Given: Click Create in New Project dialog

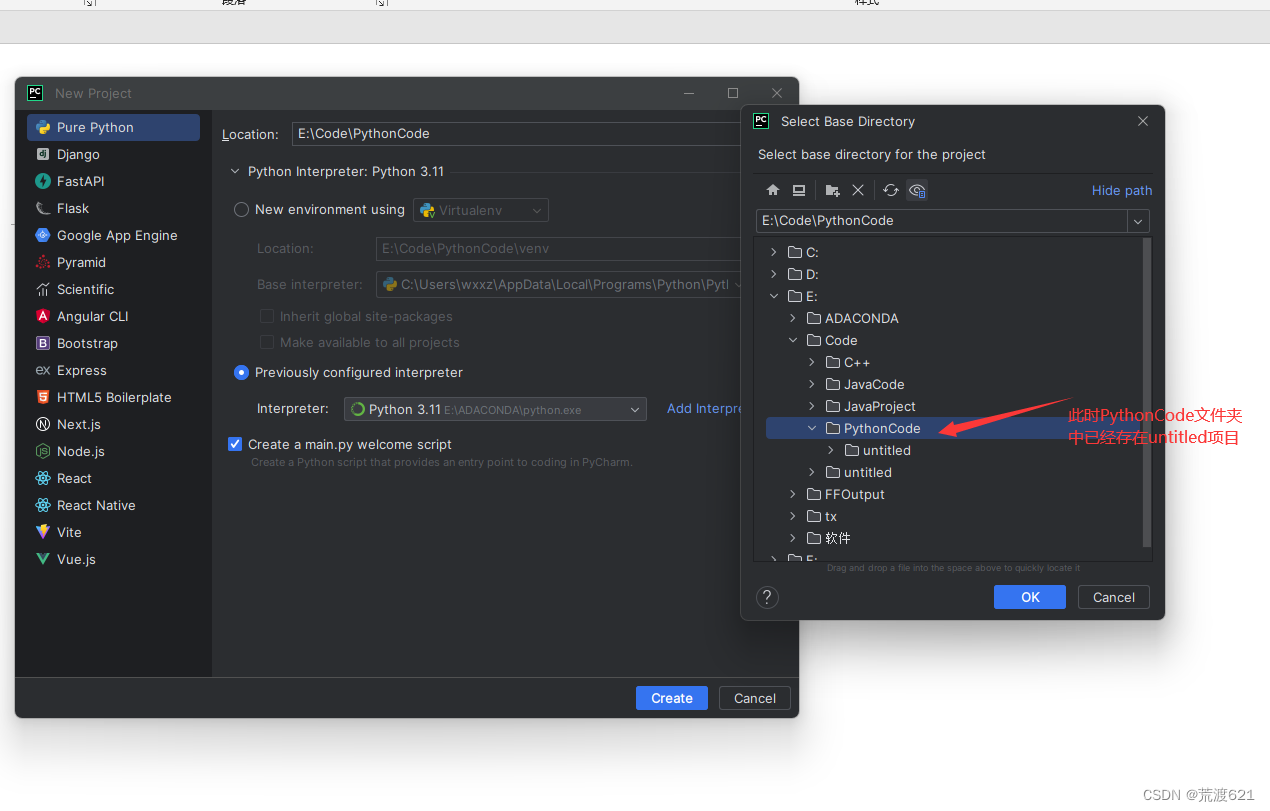Looking at the screenshot, I should [x=672, y=698].
